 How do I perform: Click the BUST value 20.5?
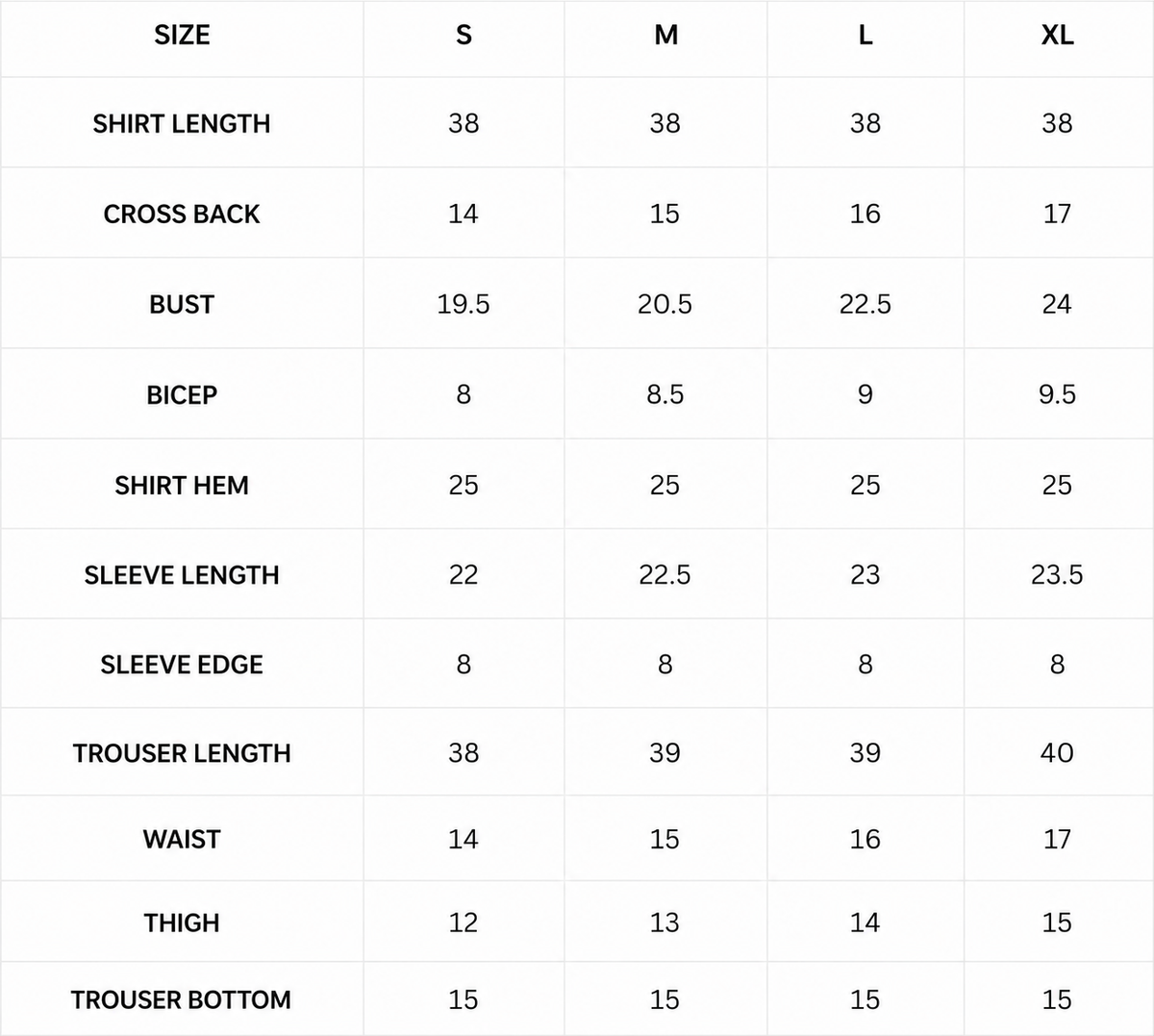(665, 305)
